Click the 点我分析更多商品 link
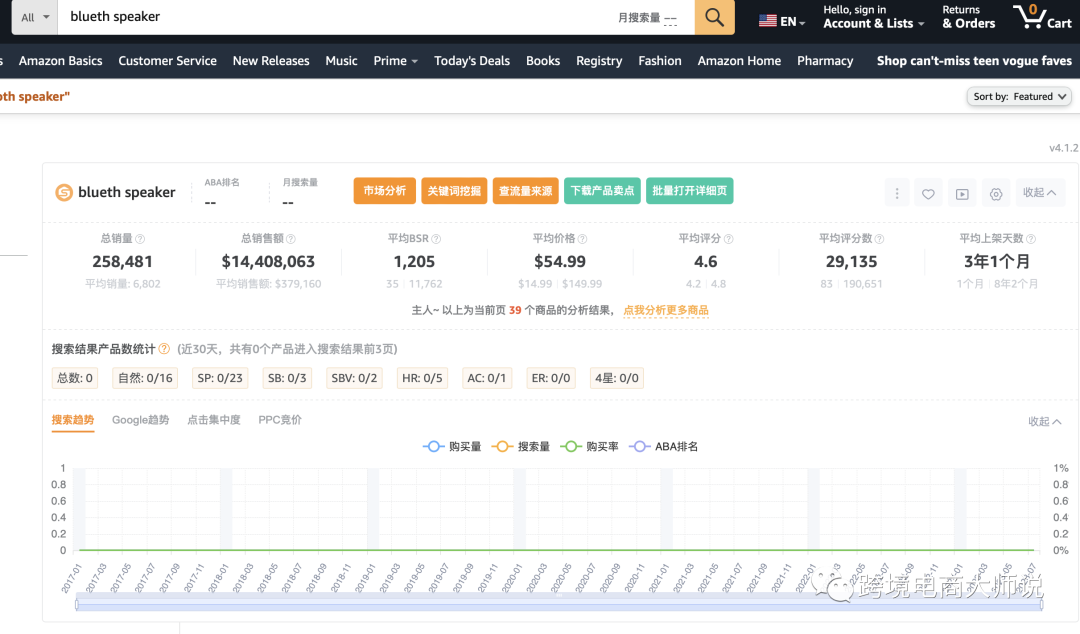The width and height of the screenshot is (1080, 634). 666,311
